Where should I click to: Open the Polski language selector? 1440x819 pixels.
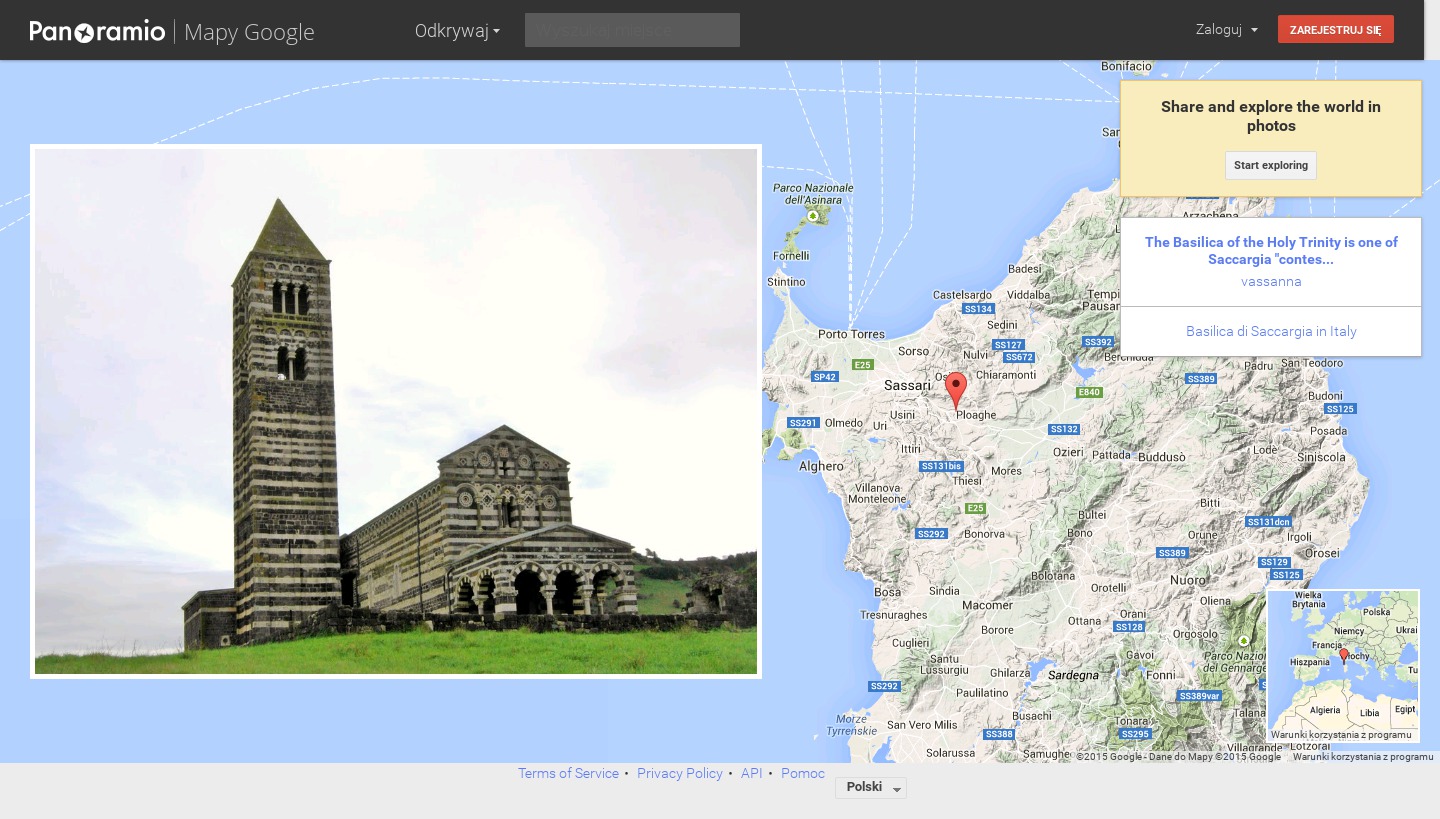871,788
